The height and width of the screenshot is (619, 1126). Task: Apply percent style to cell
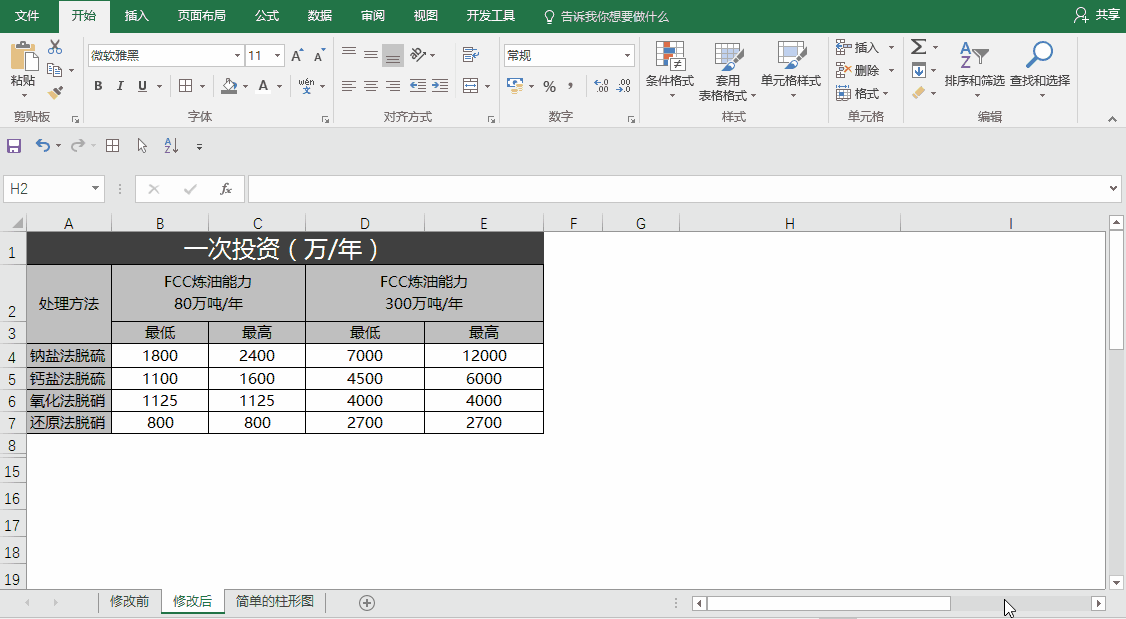549,87
